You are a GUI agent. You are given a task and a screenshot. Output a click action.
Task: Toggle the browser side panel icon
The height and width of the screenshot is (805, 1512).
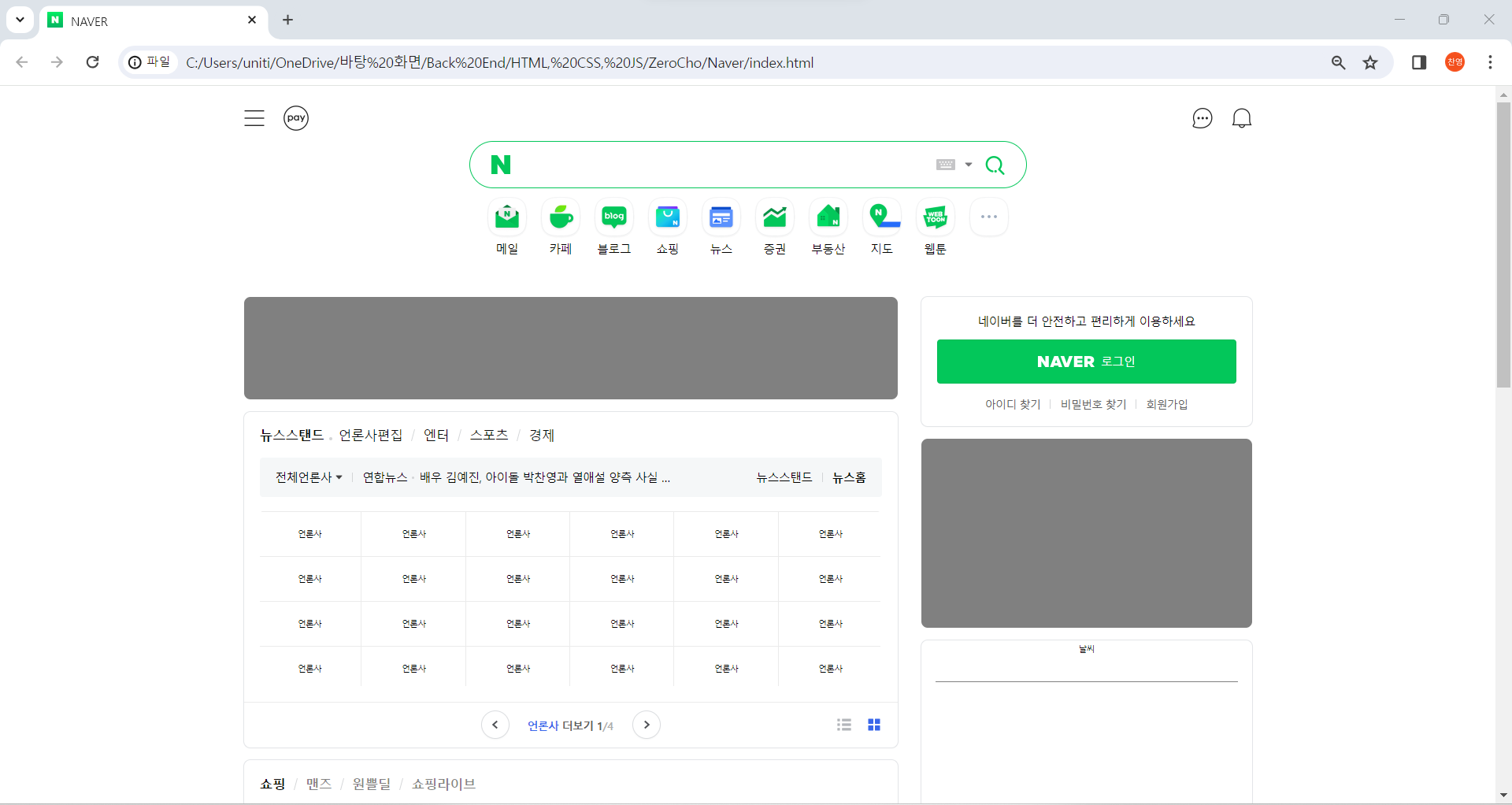click(1419, 62)
